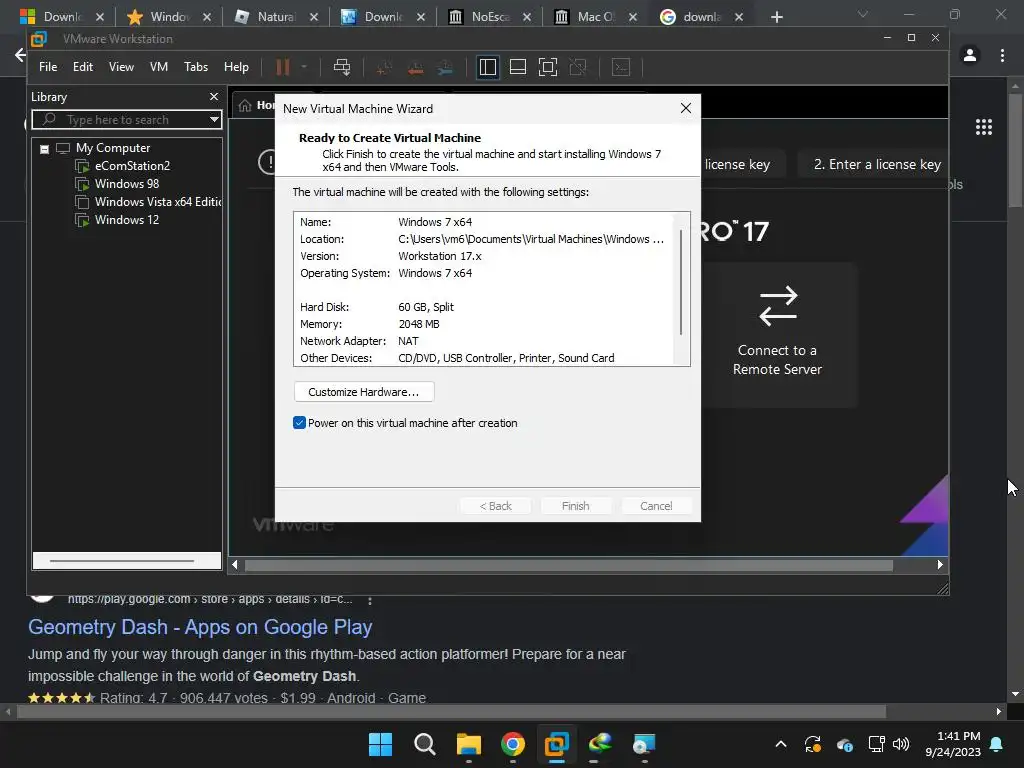The width and height of the screenshot is (1024, 768).
Task: Select the Windows 12 virtual machine
Action: [127, 220]
